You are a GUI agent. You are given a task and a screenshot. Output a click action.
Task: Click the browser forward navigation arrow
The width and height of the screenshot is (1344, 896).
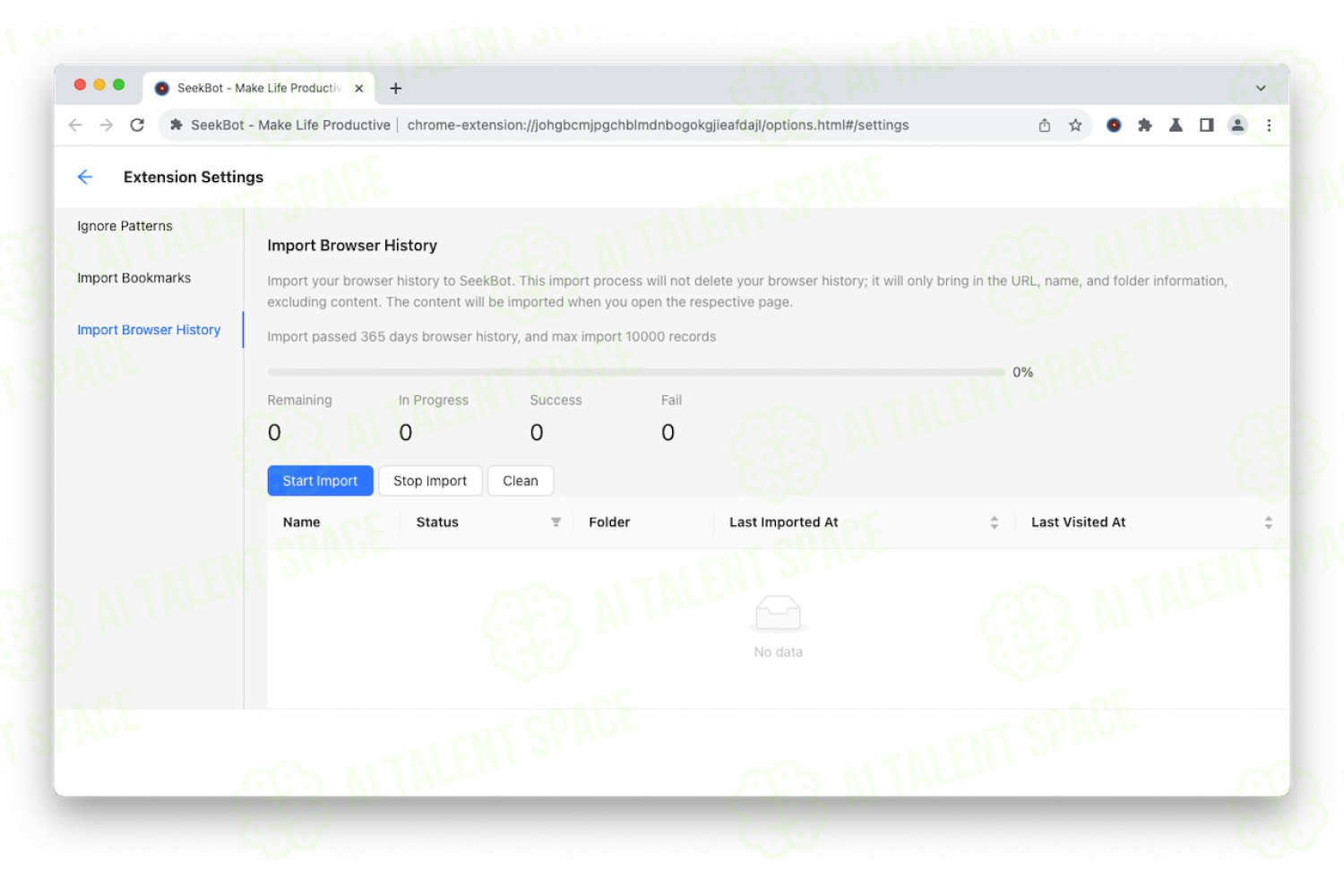point(106,125)
